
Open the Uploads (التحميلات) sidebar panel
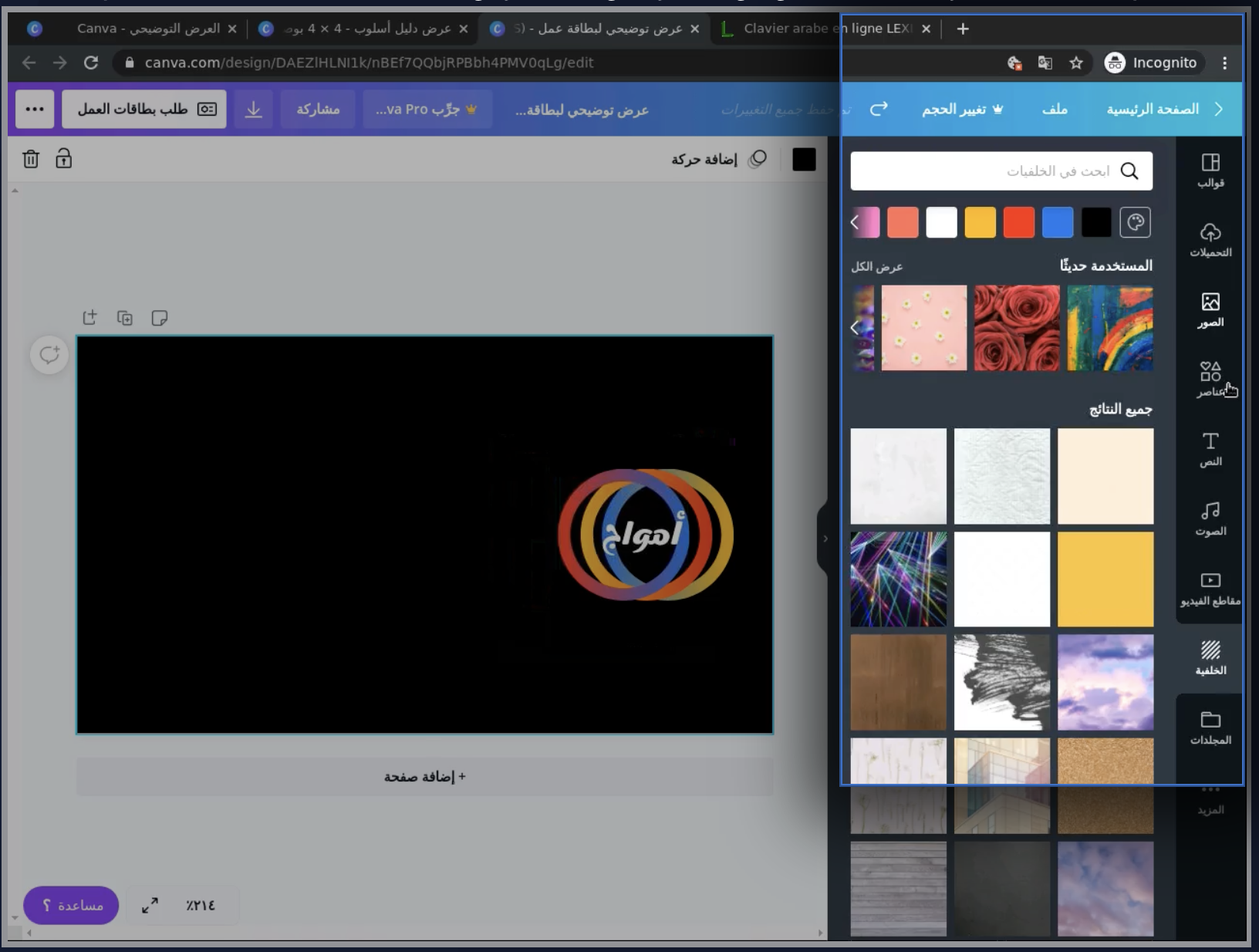pos(1210,240)
